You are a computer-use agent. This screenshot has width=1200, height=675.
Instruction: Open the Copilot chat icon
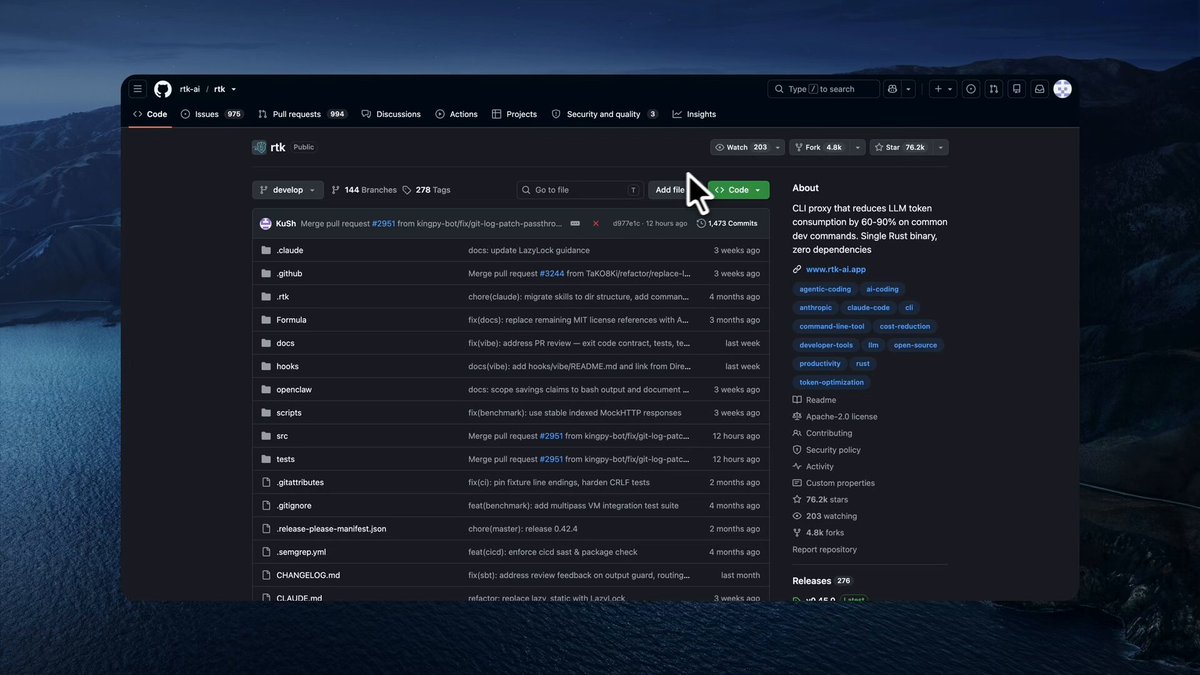[x=893, y=89]
